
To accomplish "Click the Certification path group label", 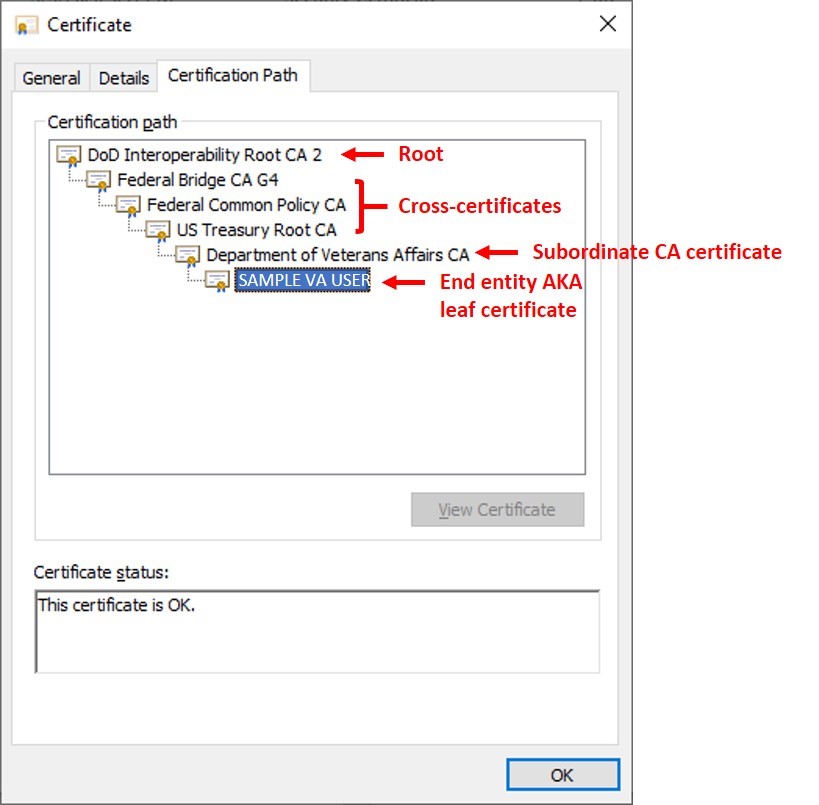I will pos(112,122).
